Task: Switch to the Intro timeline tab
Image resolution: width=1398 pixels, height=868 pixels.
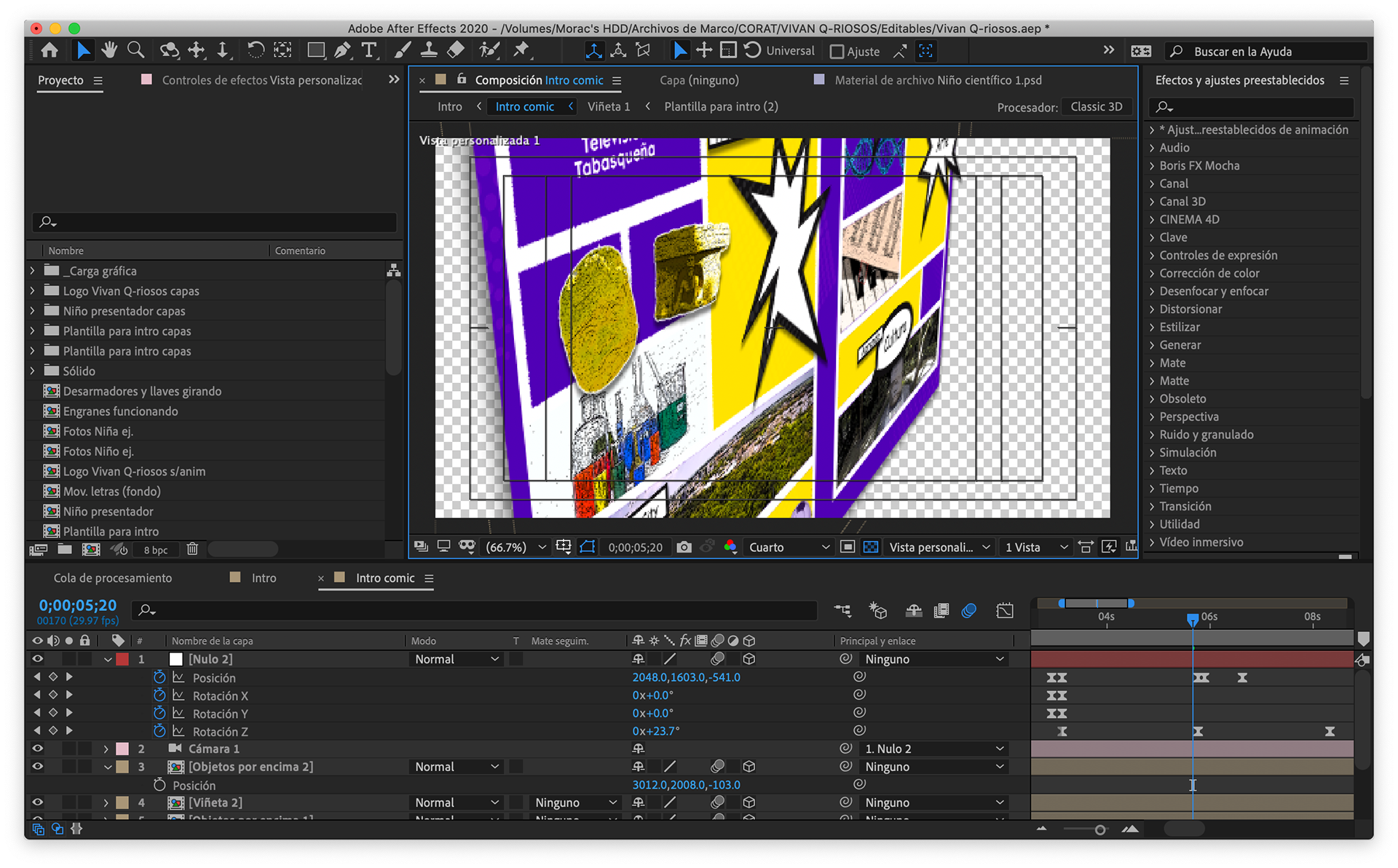Action: tap(264, 578)
